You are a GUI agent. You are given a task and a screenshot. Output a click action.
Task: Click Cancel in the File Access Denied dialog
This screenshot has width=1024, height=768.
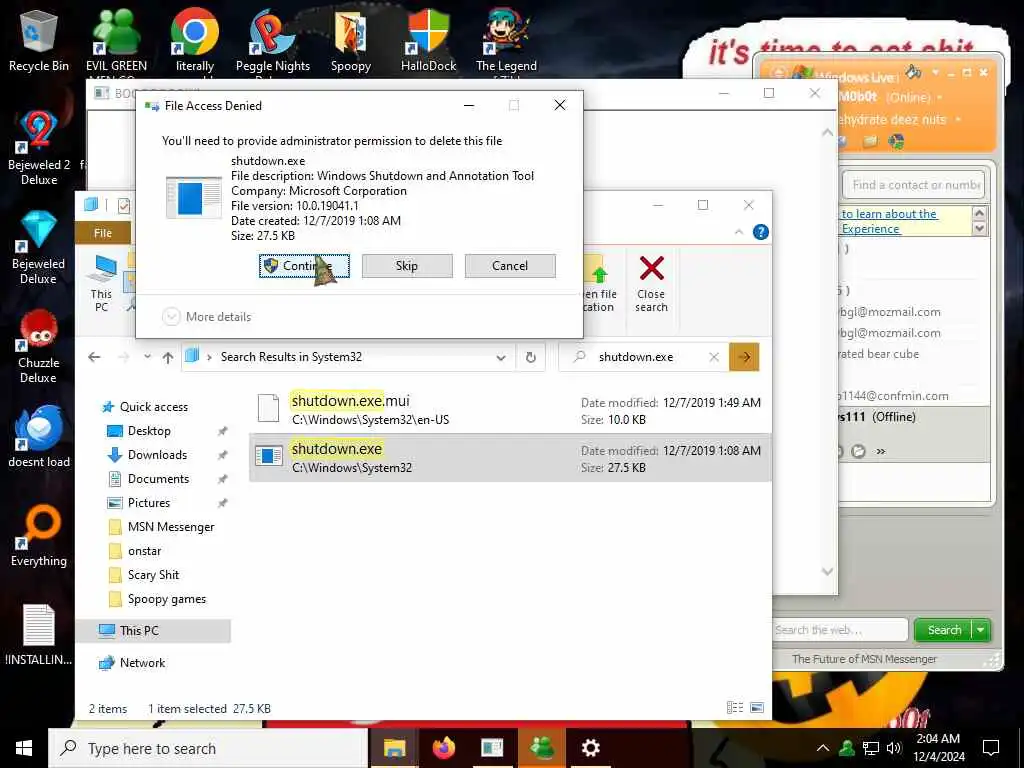(510, 266)
